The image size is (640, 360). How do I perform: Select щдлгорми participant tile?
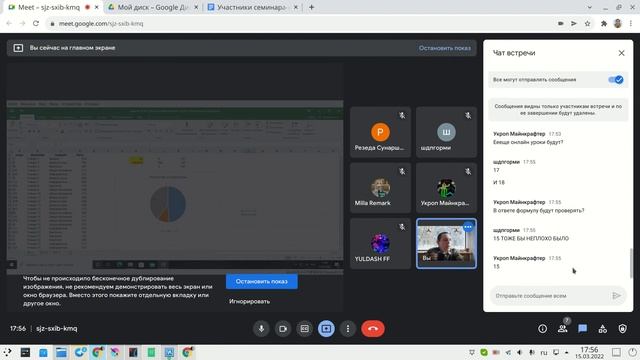click(446, 132)
